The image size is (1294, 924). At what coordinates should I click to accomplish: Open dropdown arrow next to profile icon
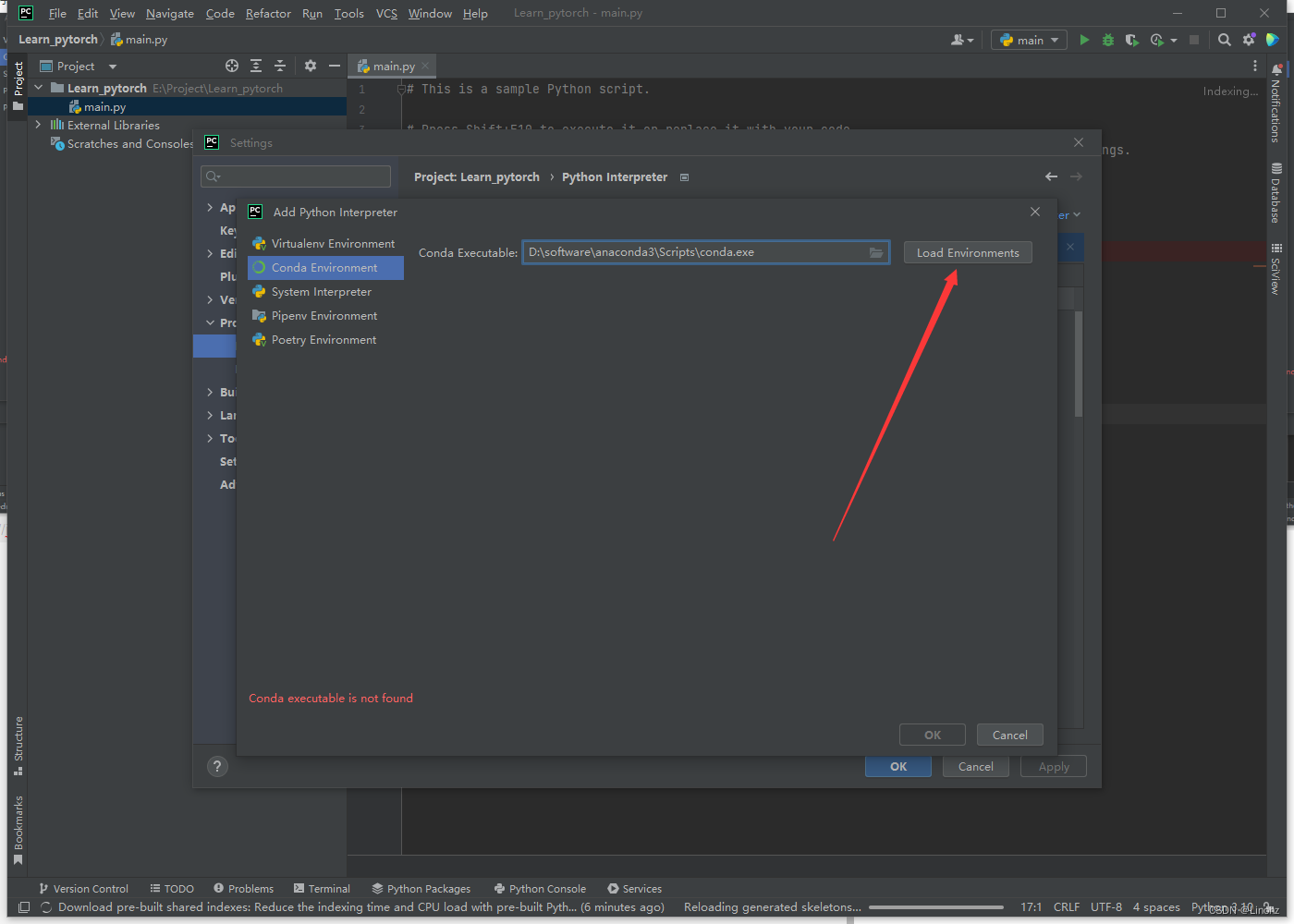[x=1174, y=40]
